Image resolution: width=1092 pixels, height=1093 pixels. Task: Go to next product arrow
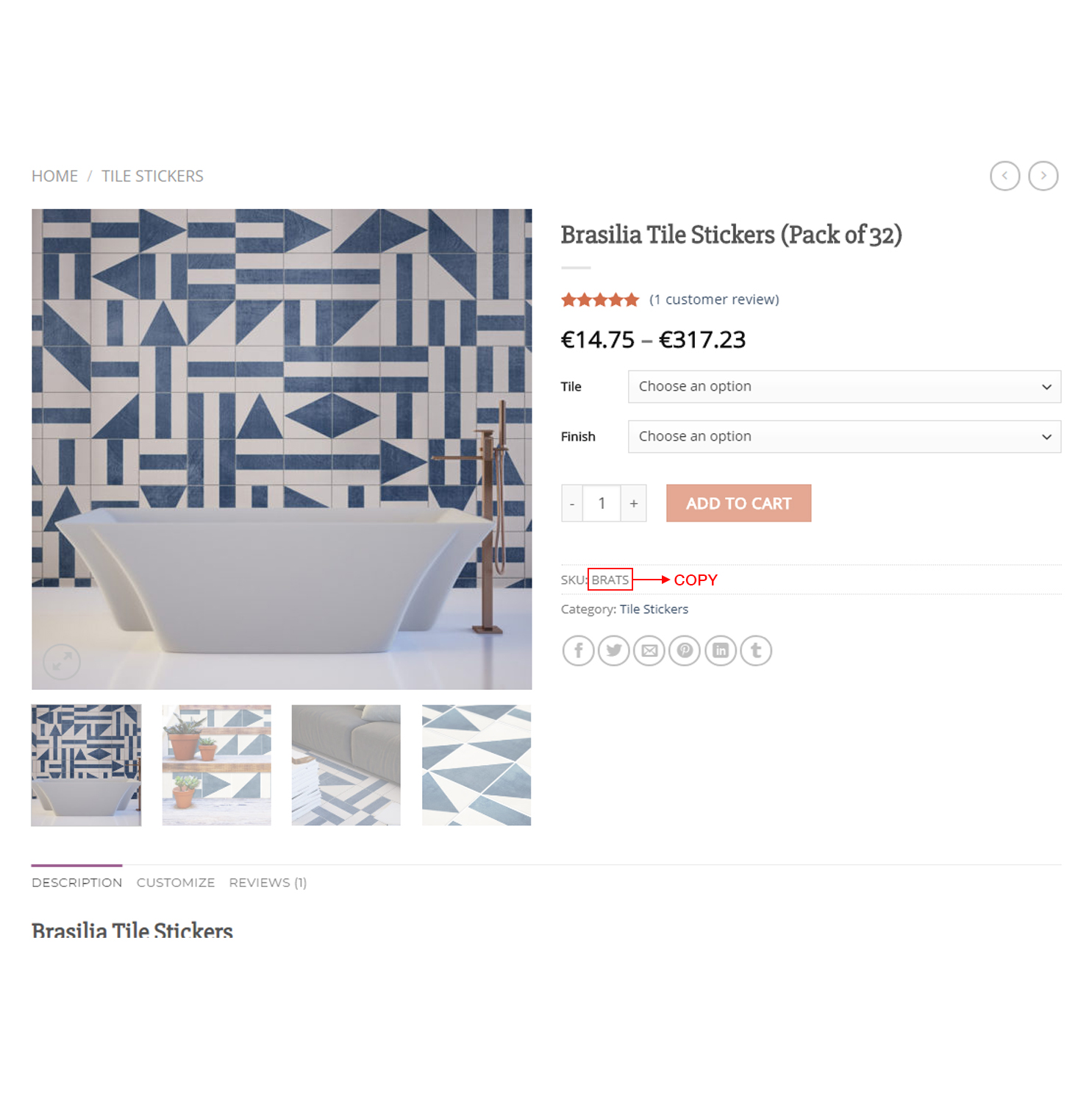point(1043,176)
